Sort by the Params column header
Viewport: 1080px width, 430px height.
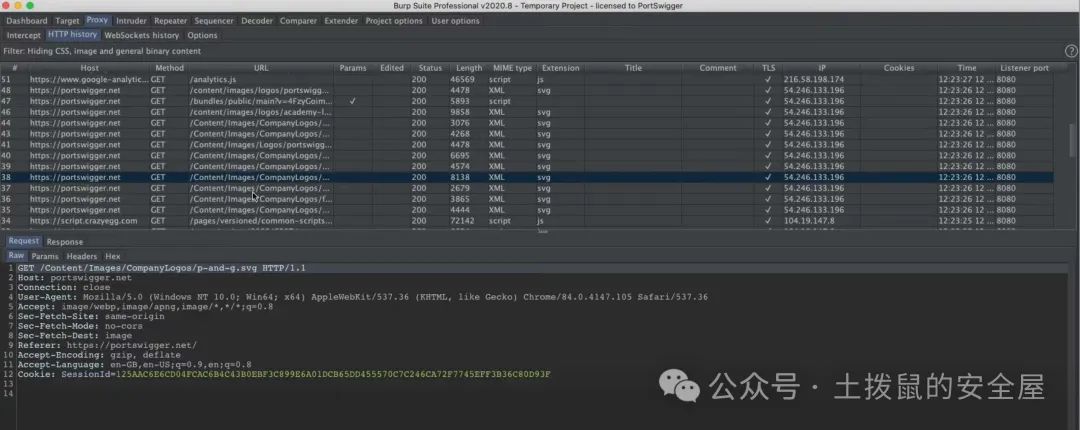pos(353,68)
